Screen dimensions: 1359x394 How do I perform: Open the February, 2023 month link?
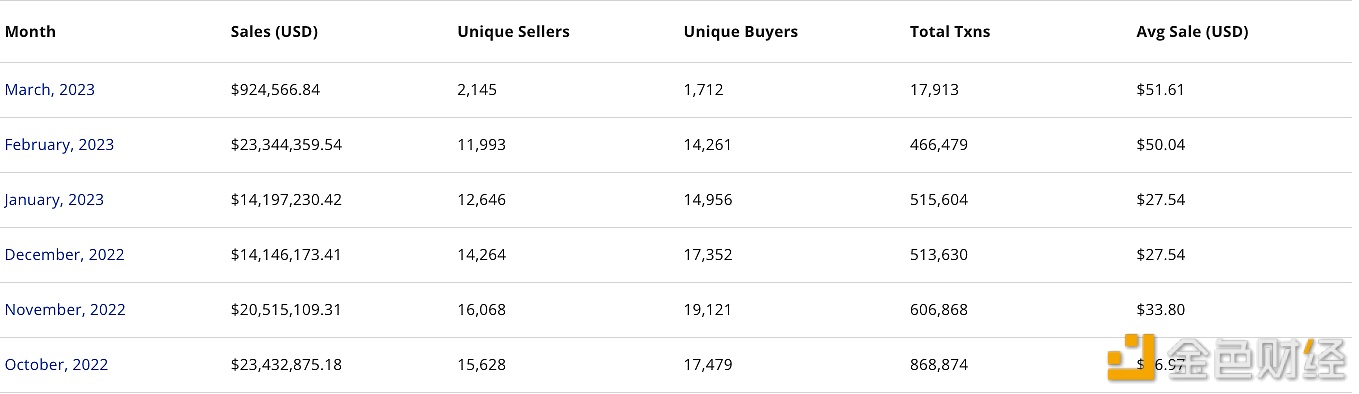pos(59,145)
